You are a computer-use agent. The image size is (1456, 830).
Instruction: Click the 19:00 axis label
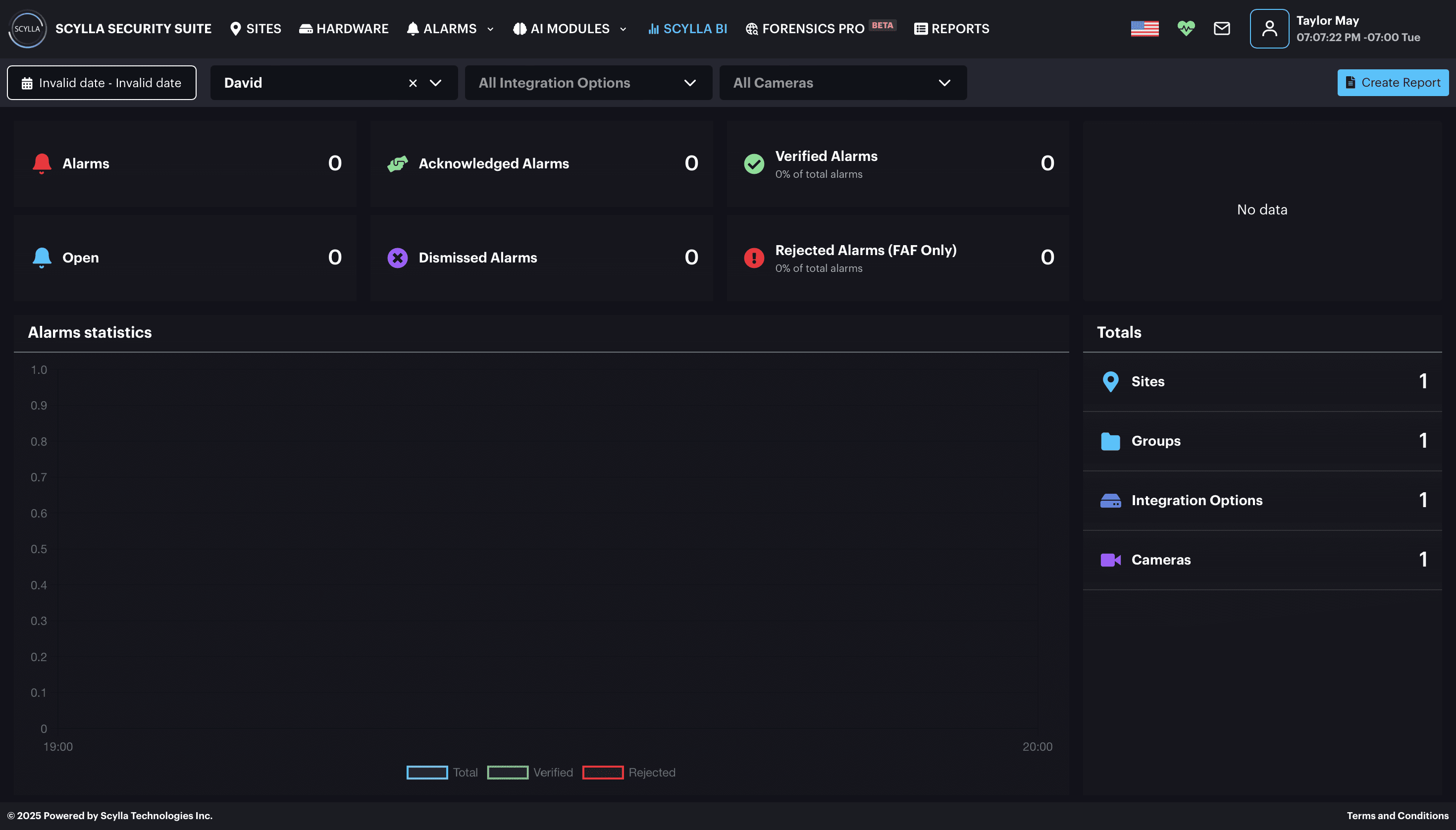[x=58, y=747]
